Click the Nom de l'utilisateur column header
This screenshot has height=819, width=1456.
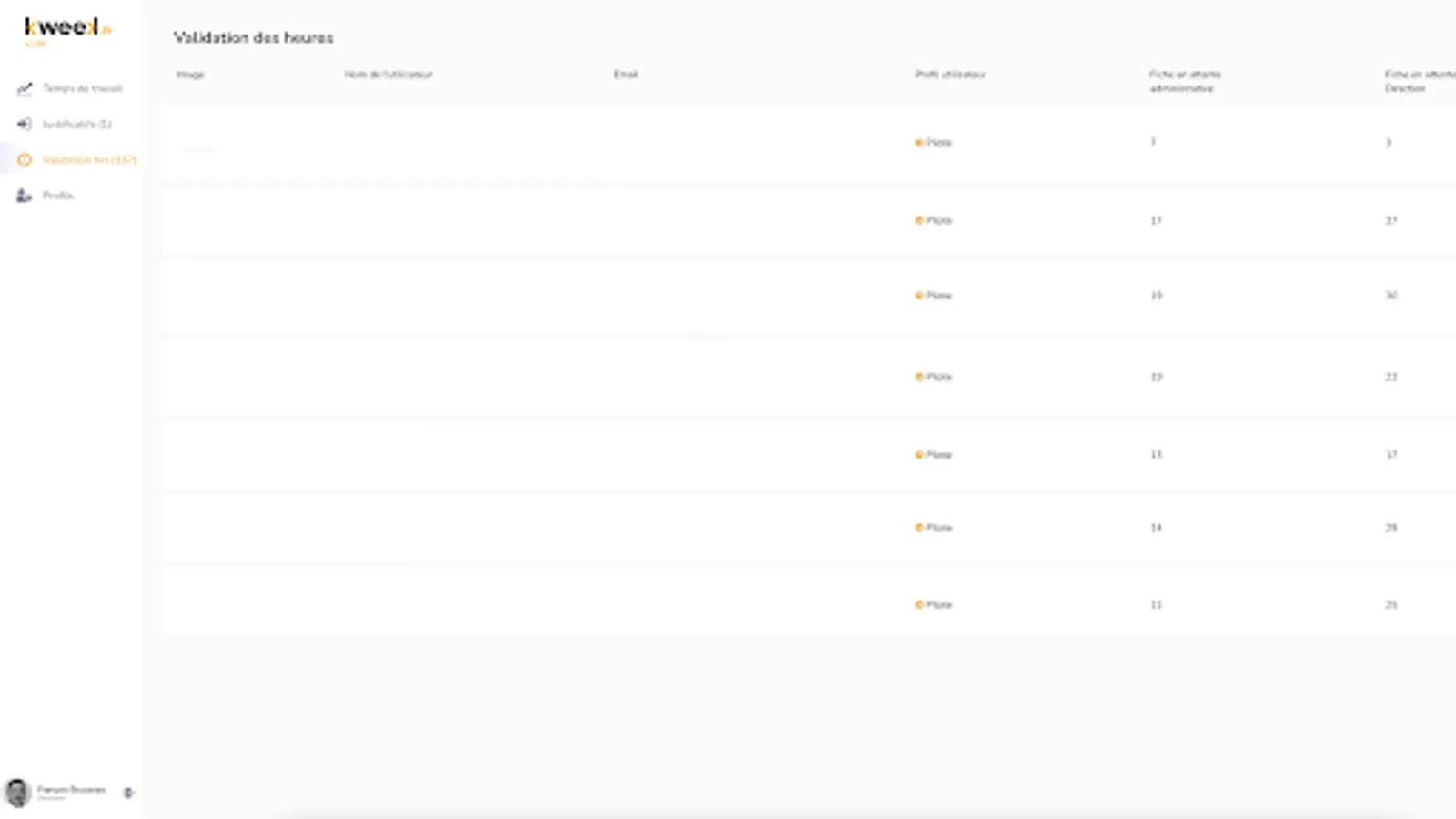389,75
